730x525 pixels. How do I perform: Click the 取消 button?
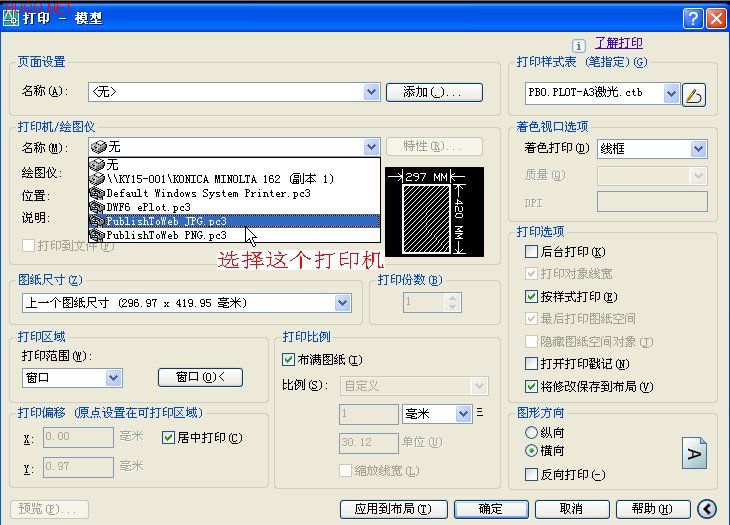point(572,509)
